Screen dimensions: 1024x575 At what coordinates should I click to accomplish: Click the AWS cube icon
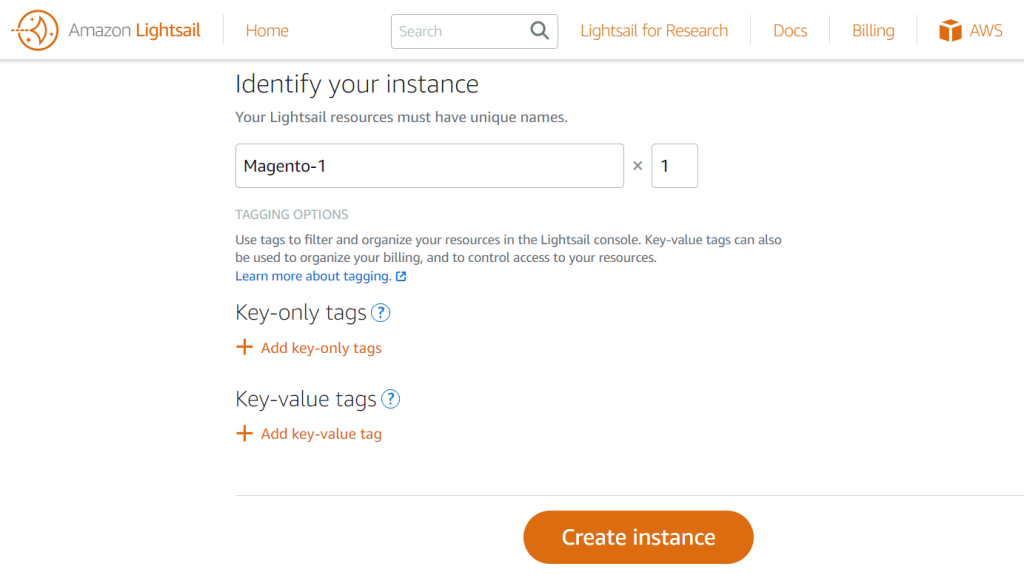pos(950,31)
